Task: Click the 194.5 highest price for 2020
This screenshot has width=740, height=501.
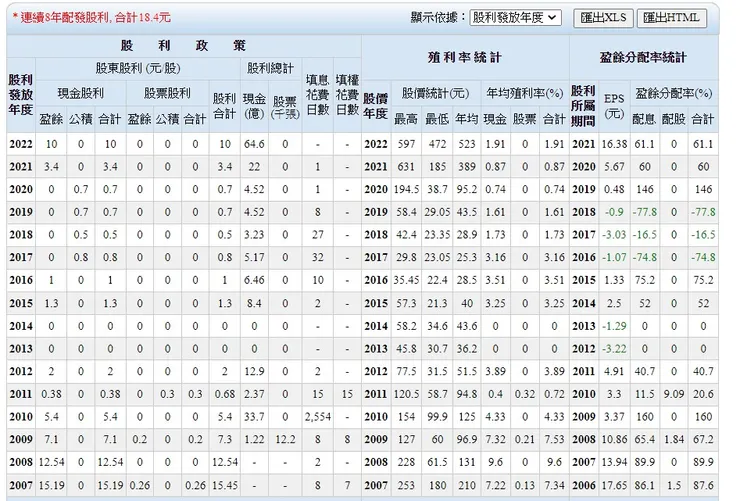Action: click(406, 189)
